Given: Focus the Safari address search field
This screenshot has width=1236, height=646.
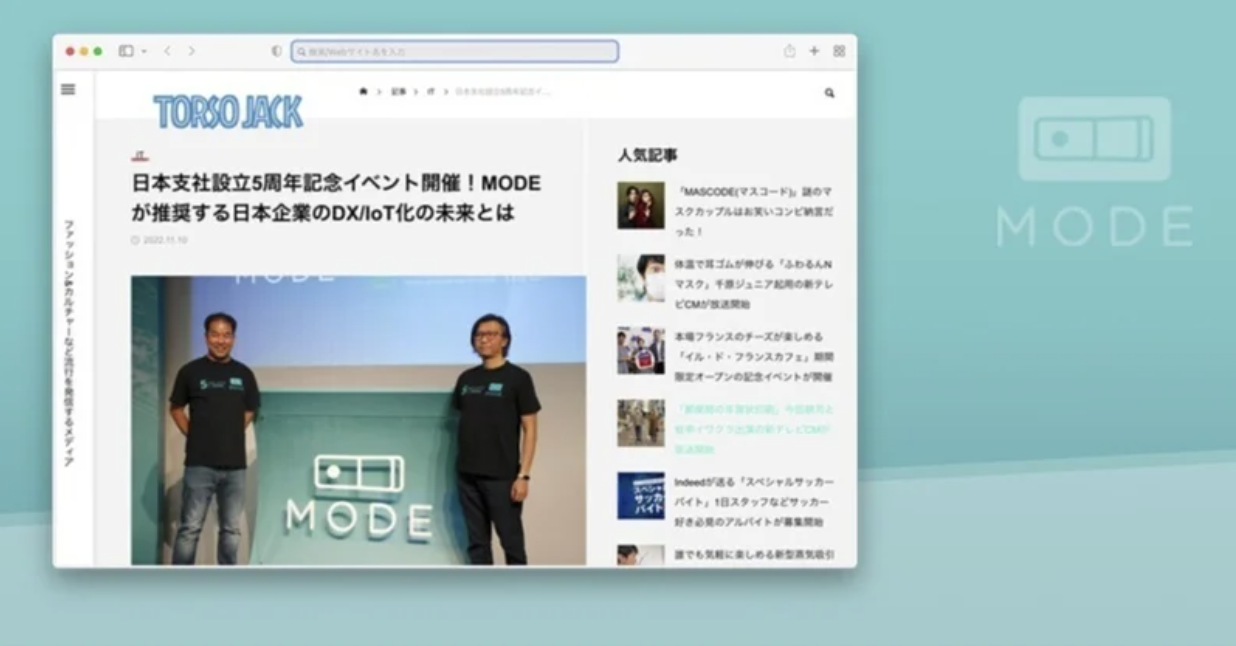Looking at the screenshot, I should point(455,51).
